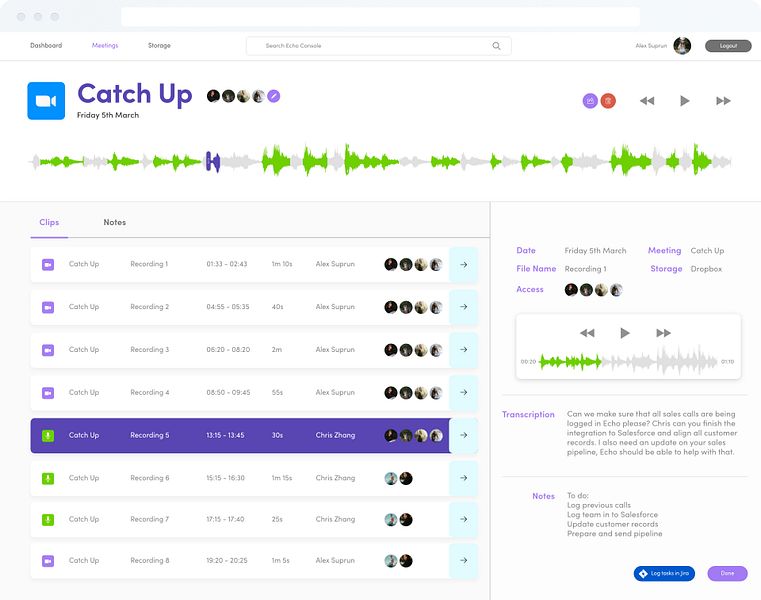761x600 pixels.
Task: Click the Log tasks in Jira button
Action: [x=664, y=573]
